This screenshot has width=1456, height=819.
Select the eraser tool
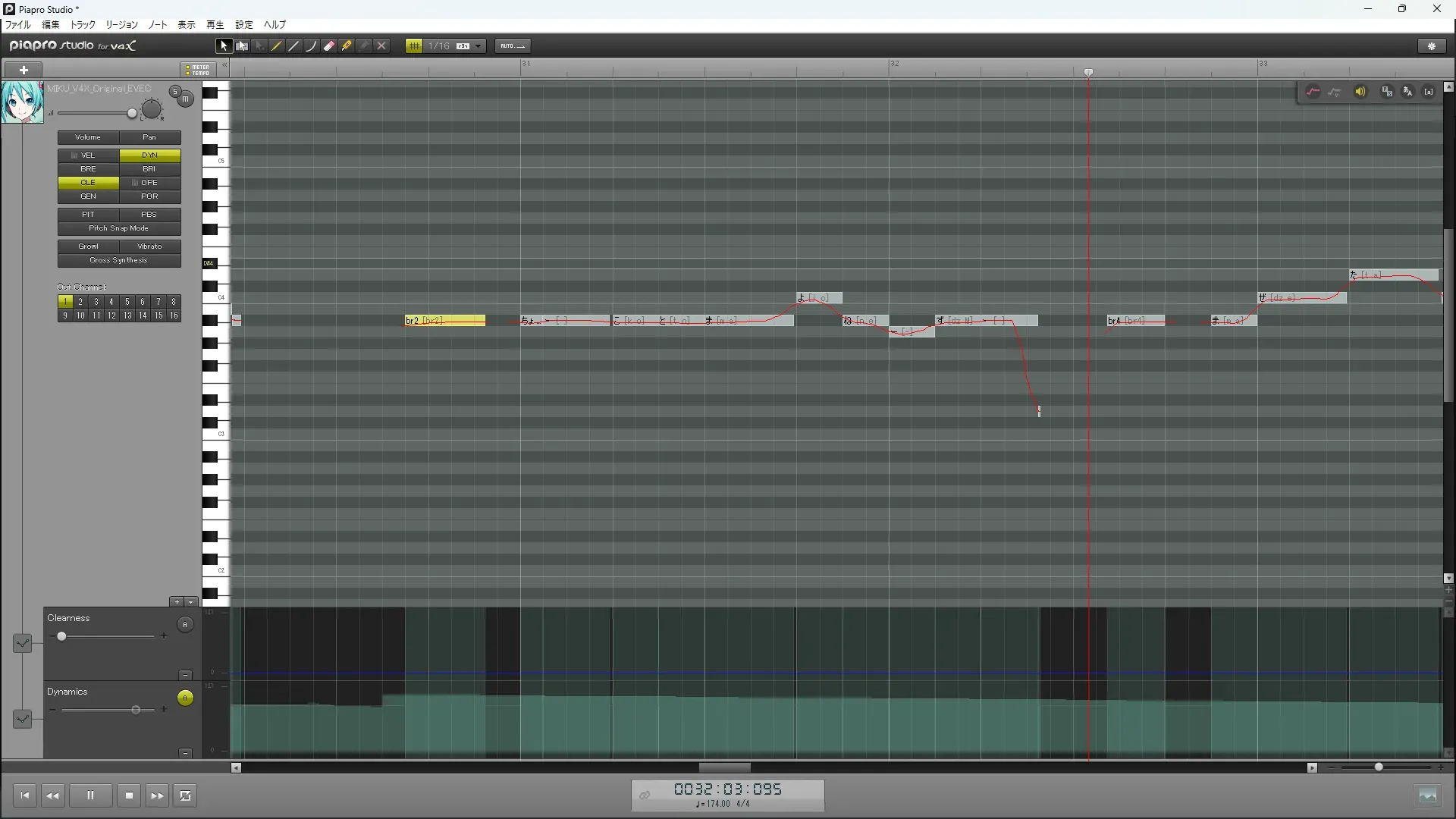(329, 46)
